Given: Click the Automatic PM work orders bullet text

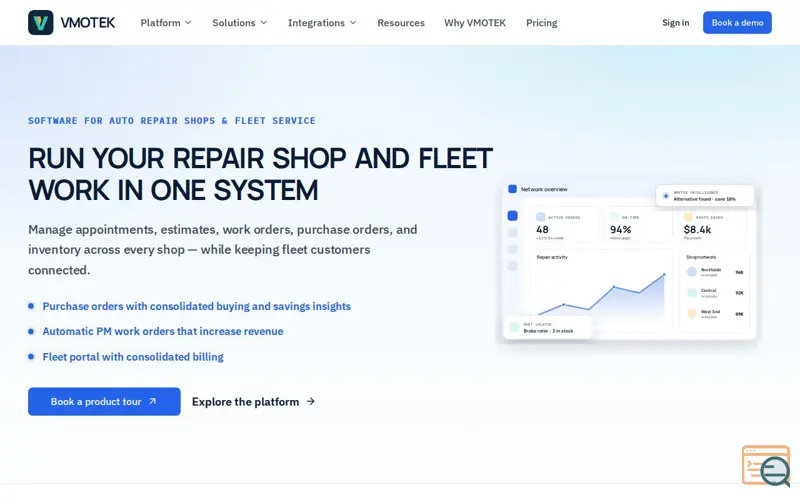Looking at the screenshot, I should pos(163,331).
